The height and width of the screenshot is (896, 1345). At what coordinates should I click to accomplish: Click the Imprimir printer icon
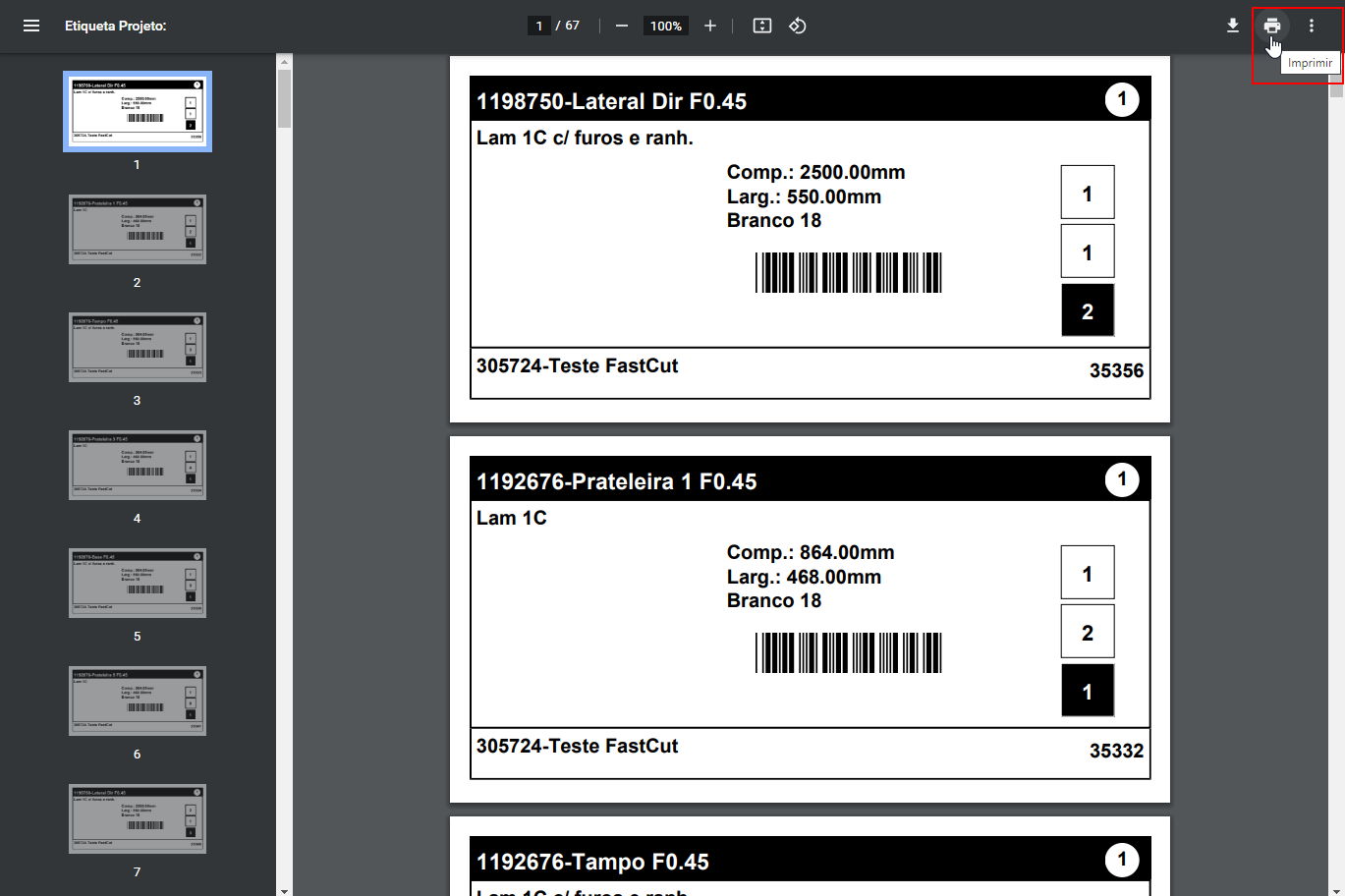click(x=1272, y=26)
